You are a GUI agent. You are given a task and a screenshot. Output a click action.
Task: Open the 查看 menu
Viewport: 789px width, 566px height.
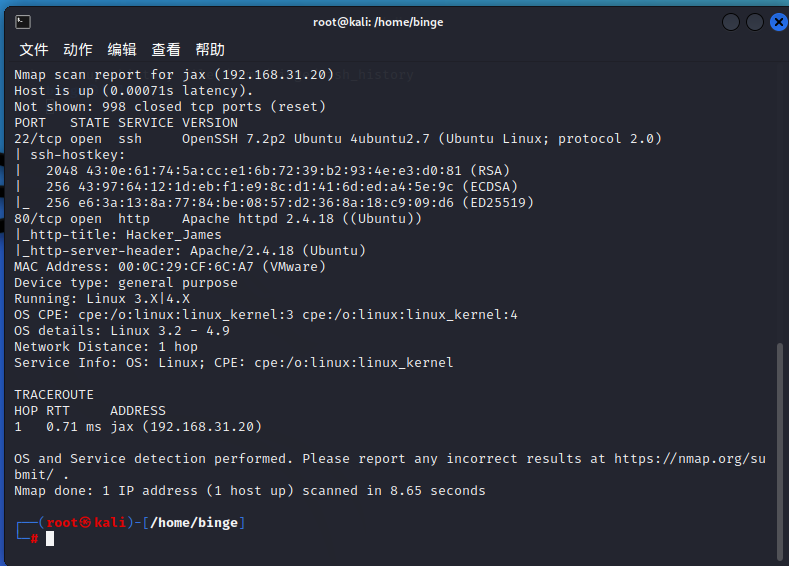click(x=166, y=49)
